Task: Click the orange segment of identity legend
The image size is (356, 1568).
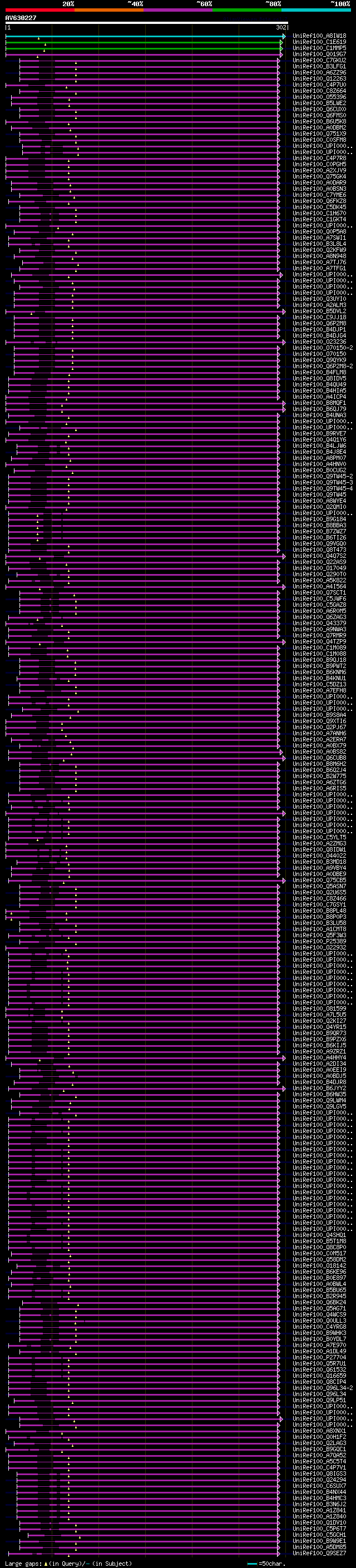Action: [x=109, y=10]
